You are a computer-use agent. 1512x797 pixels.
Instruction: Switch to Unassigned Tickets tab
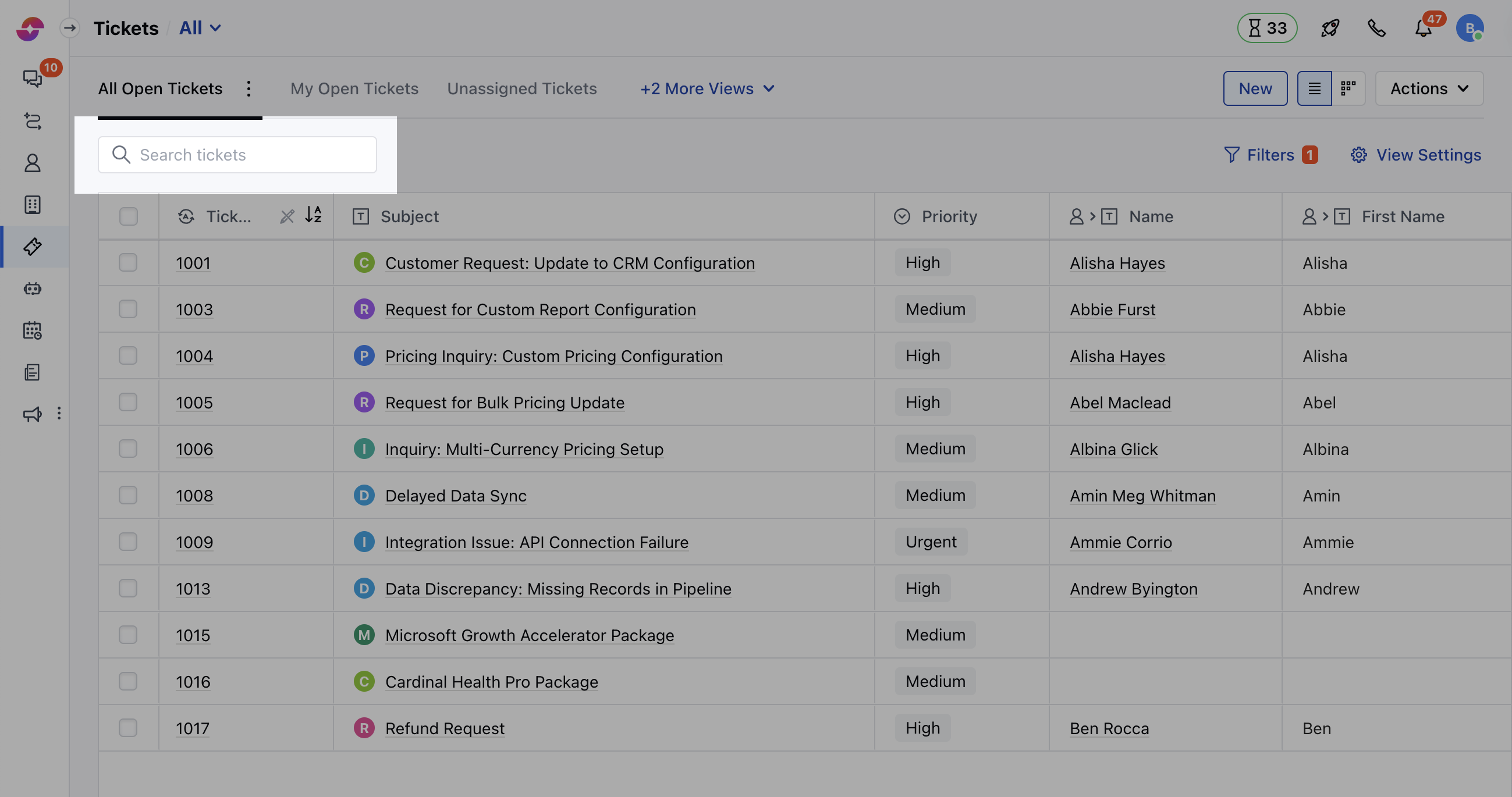[521, 88]
